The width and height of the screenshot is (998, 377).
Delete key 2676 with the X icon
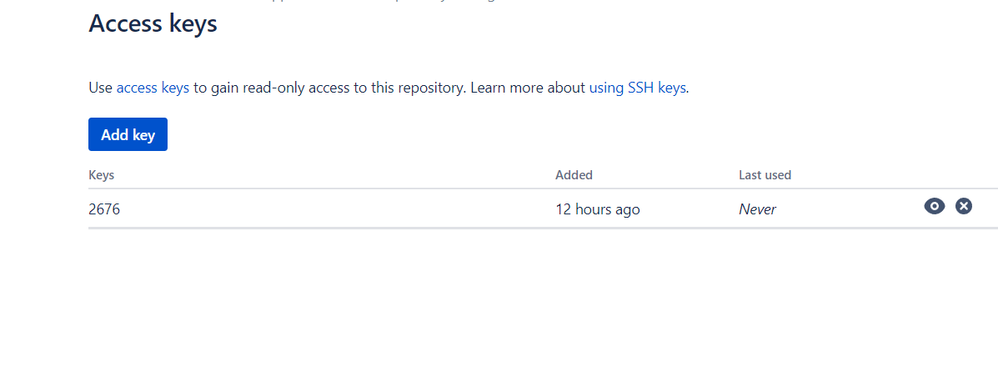tap(964, 206)
